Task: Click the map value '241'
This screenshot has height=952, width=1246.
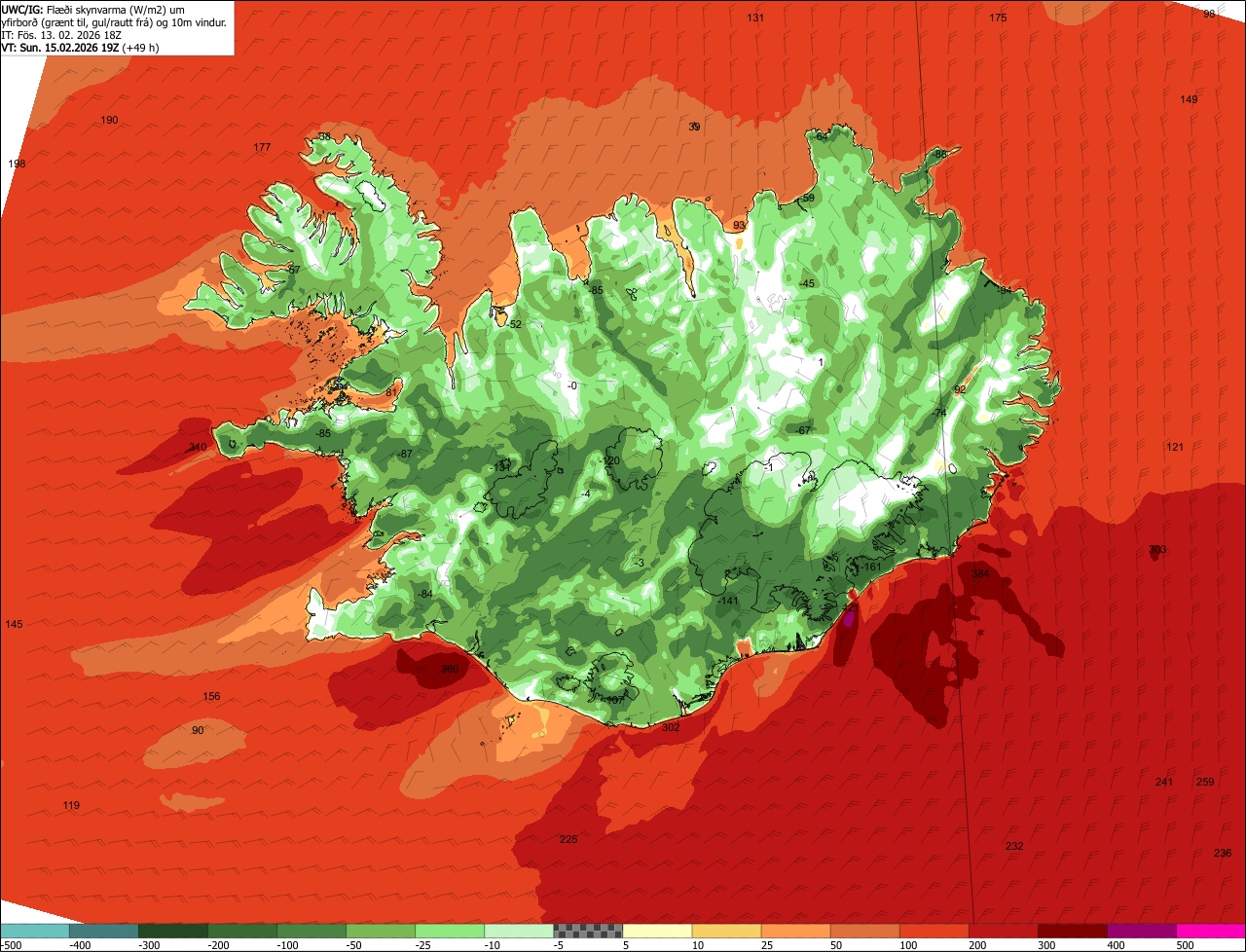Action: 1164,782
